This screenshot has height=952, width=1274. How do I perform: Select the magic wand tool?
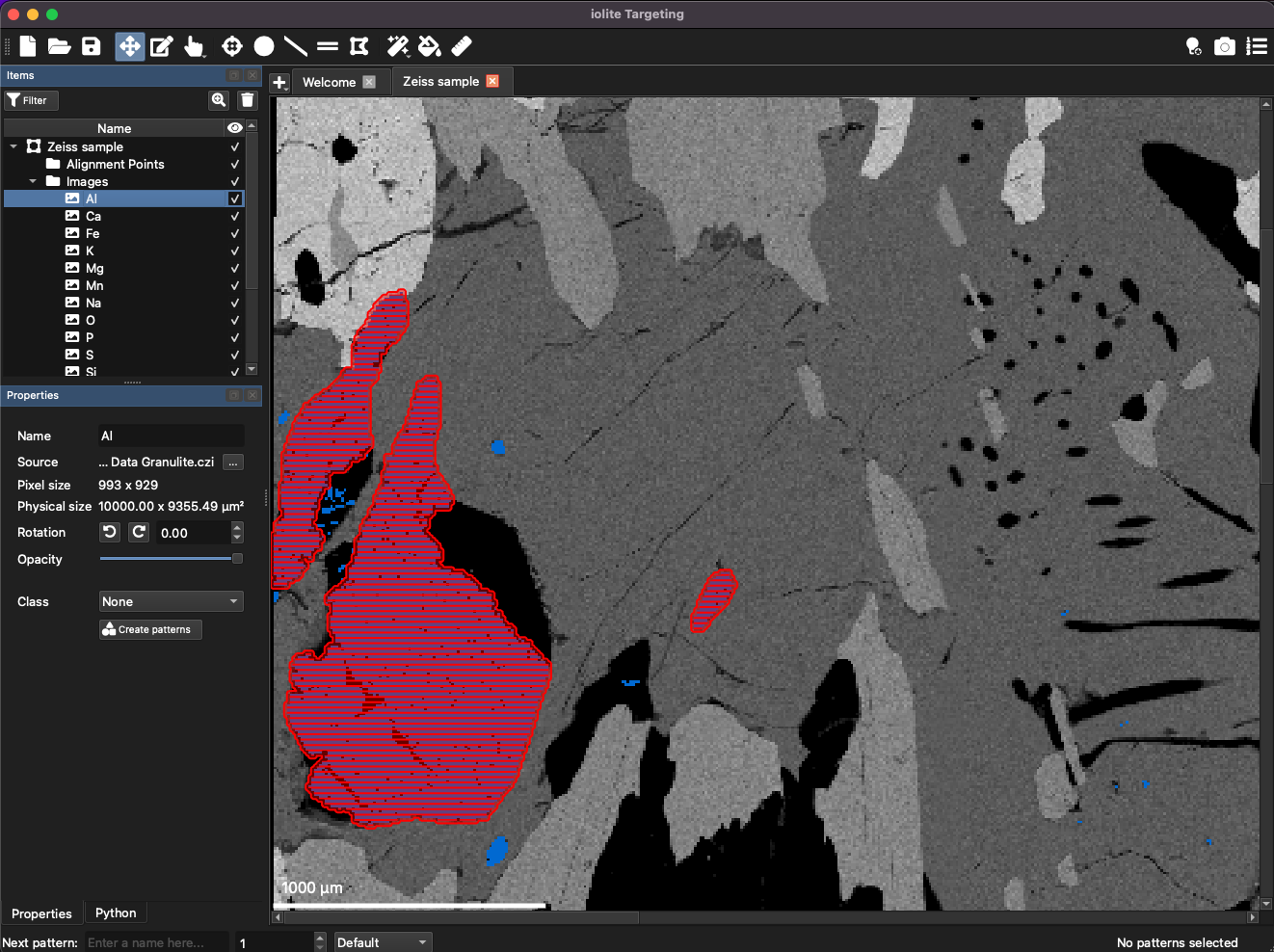[397, 46]
